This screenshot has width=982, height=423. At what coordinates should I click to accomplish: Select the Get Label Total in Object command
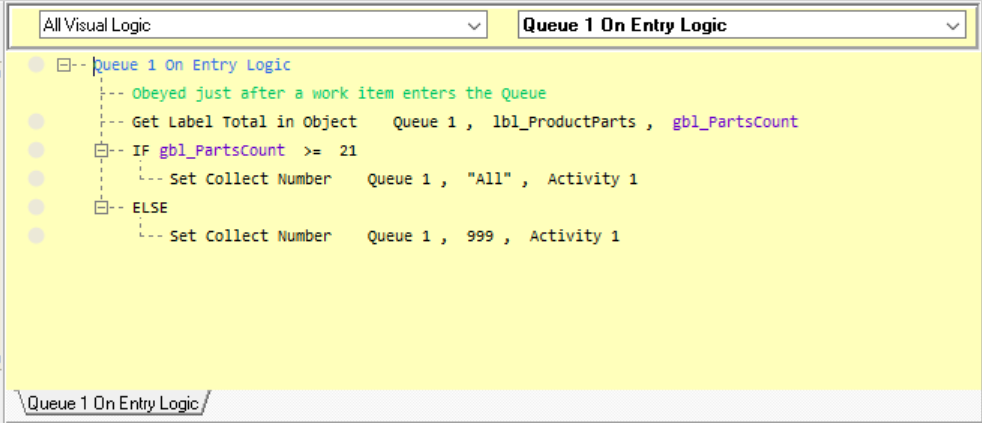(244, 122)
